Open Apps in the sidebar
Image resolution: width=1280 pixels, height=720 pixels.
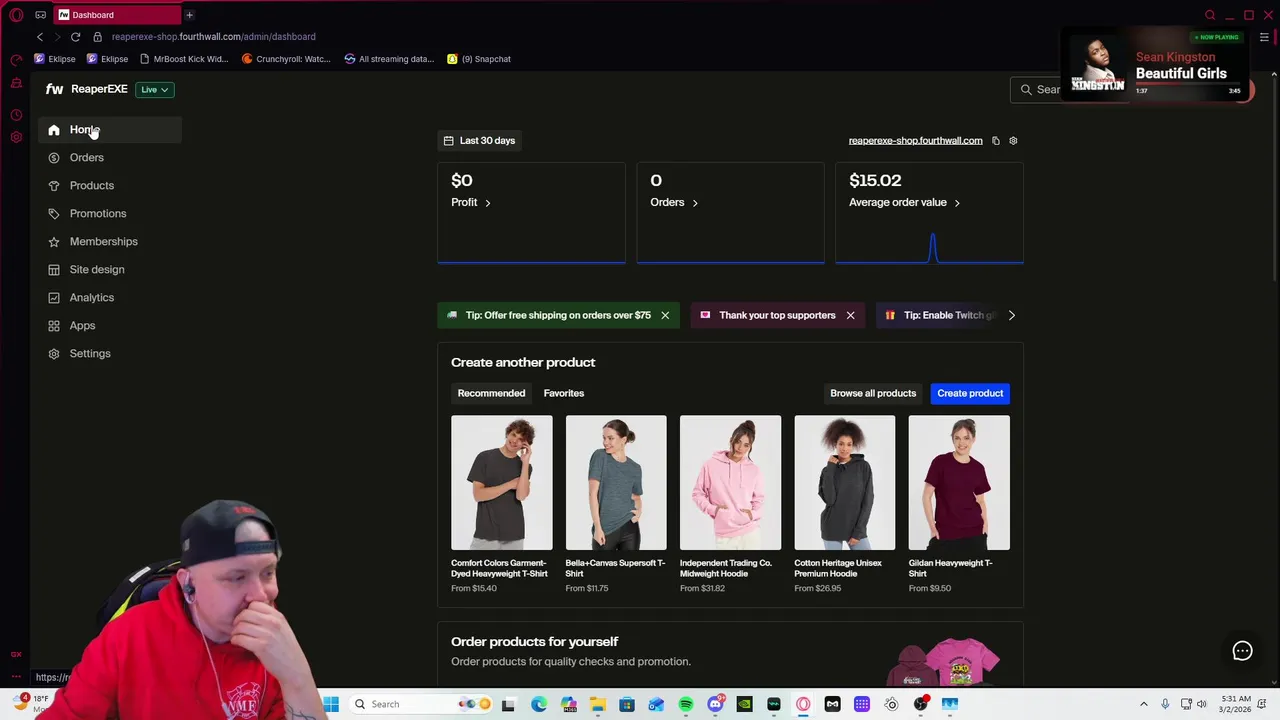[82, 325]
